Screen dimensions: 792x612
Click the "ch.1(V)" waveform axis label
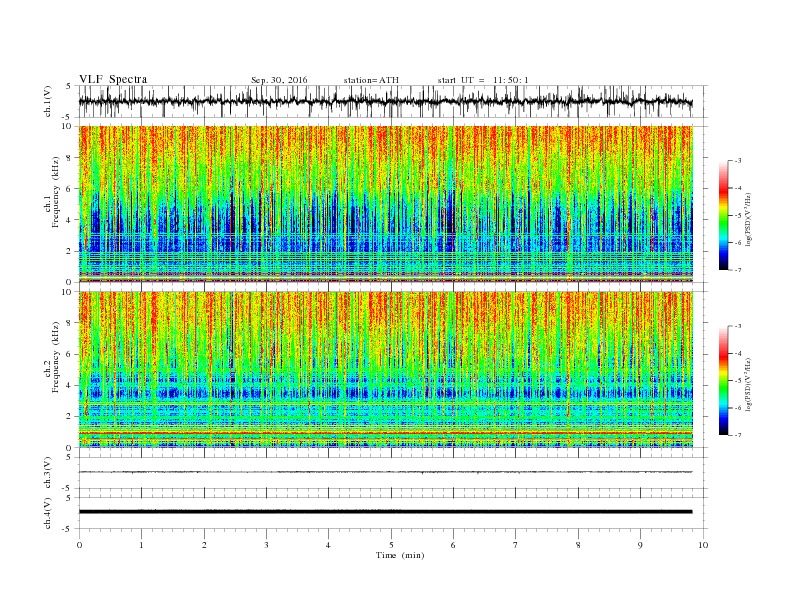tap(48, 101)
